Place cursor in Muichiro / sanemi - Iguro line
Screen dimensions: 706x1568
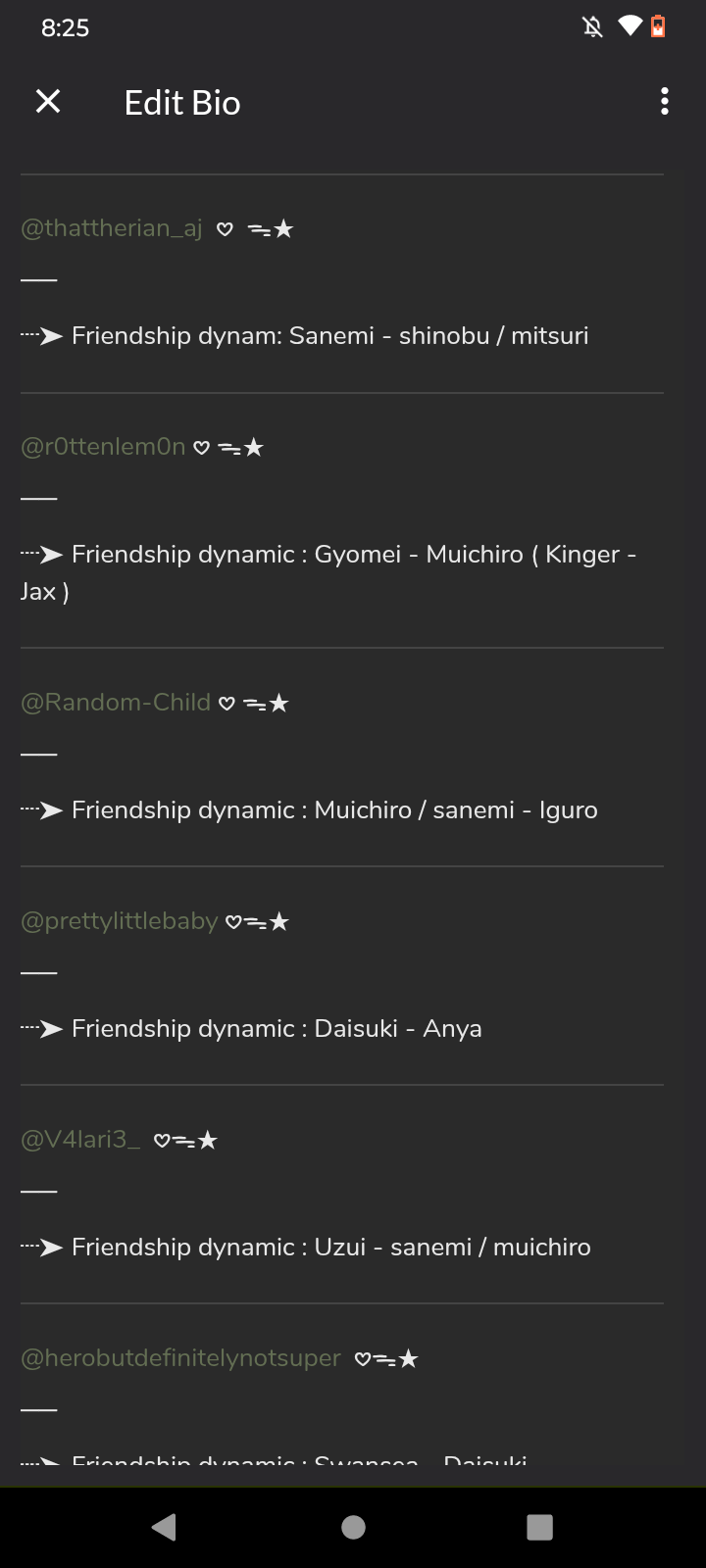click(x=333, y=810)
